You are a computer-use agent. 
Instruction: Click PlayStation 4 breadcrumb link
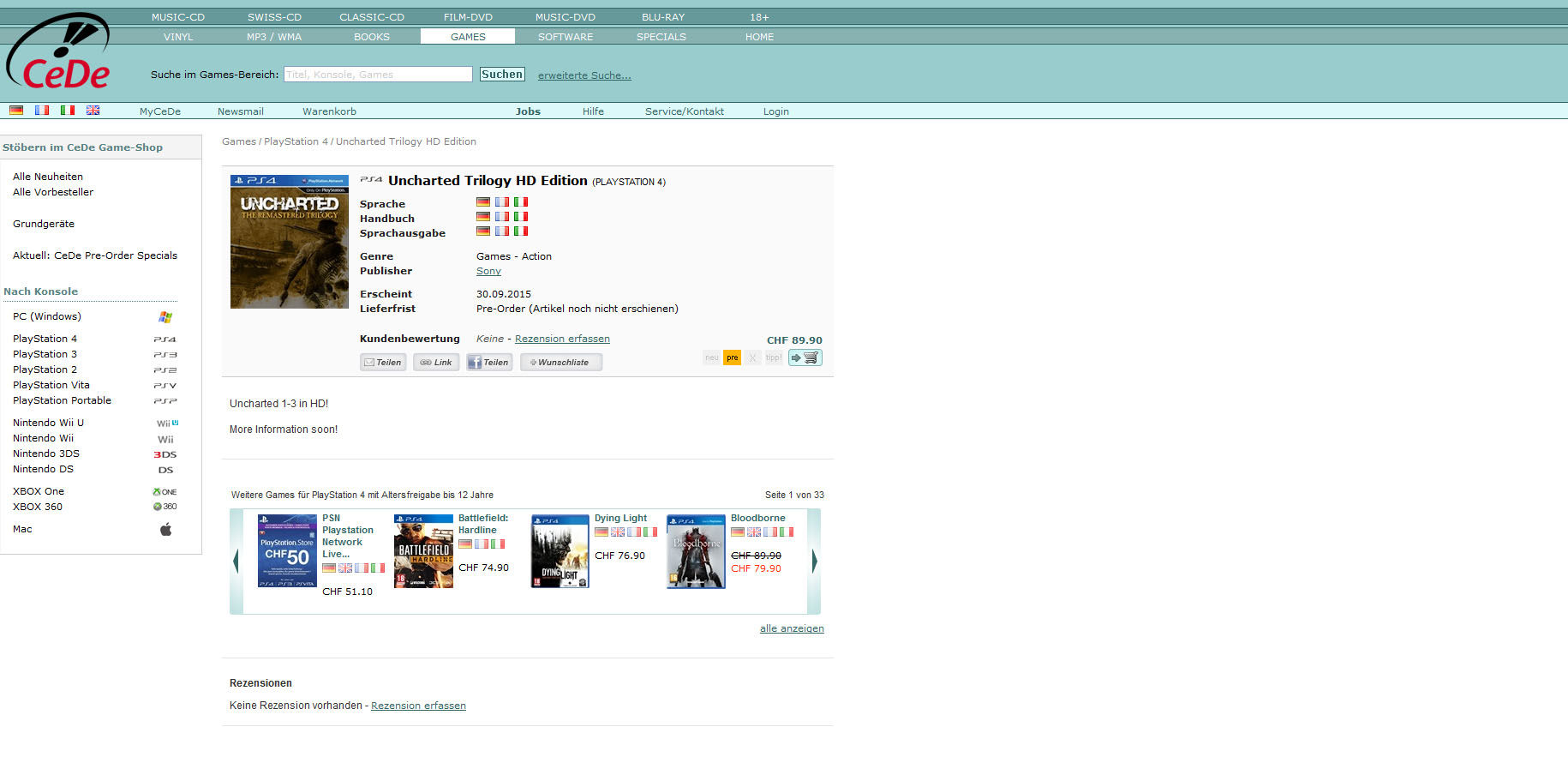pyautogui.click(x=296, y=141)
